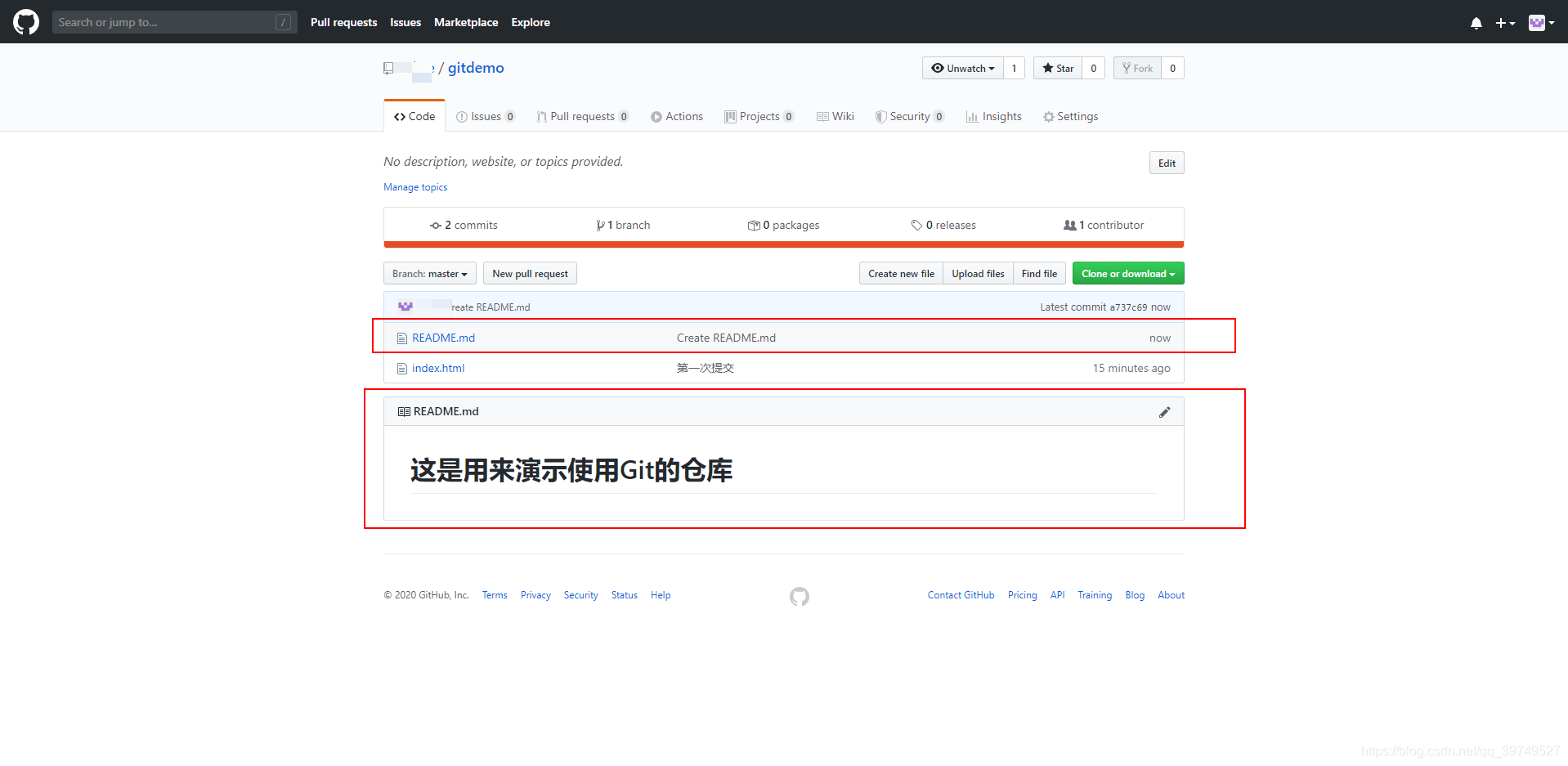Viewport: 1568px width, 766px height.
Task: Star the repository
Action: (x=1058, y=68)
